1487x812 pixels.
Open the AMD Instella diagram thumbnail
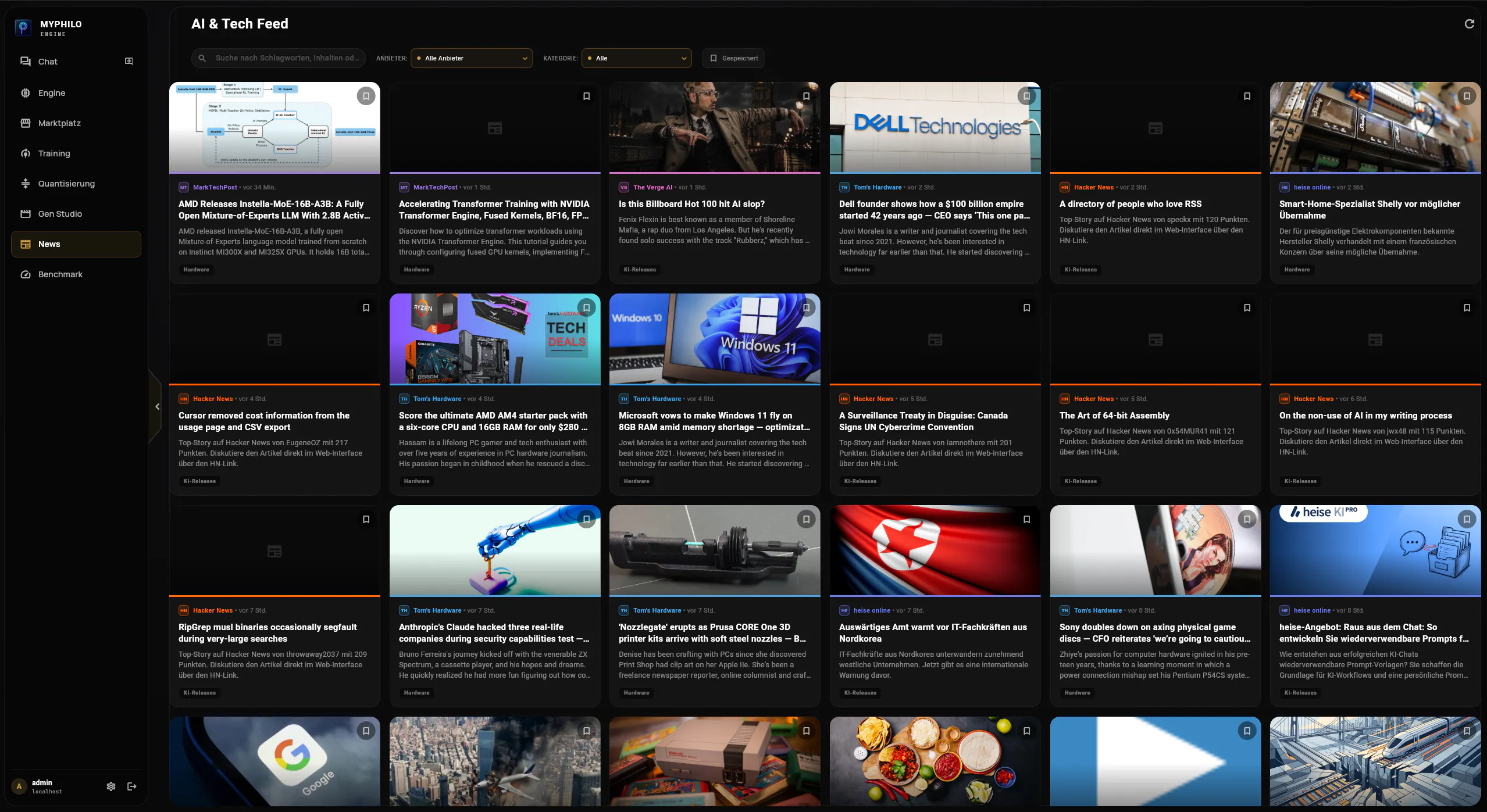tap(274, 127)
